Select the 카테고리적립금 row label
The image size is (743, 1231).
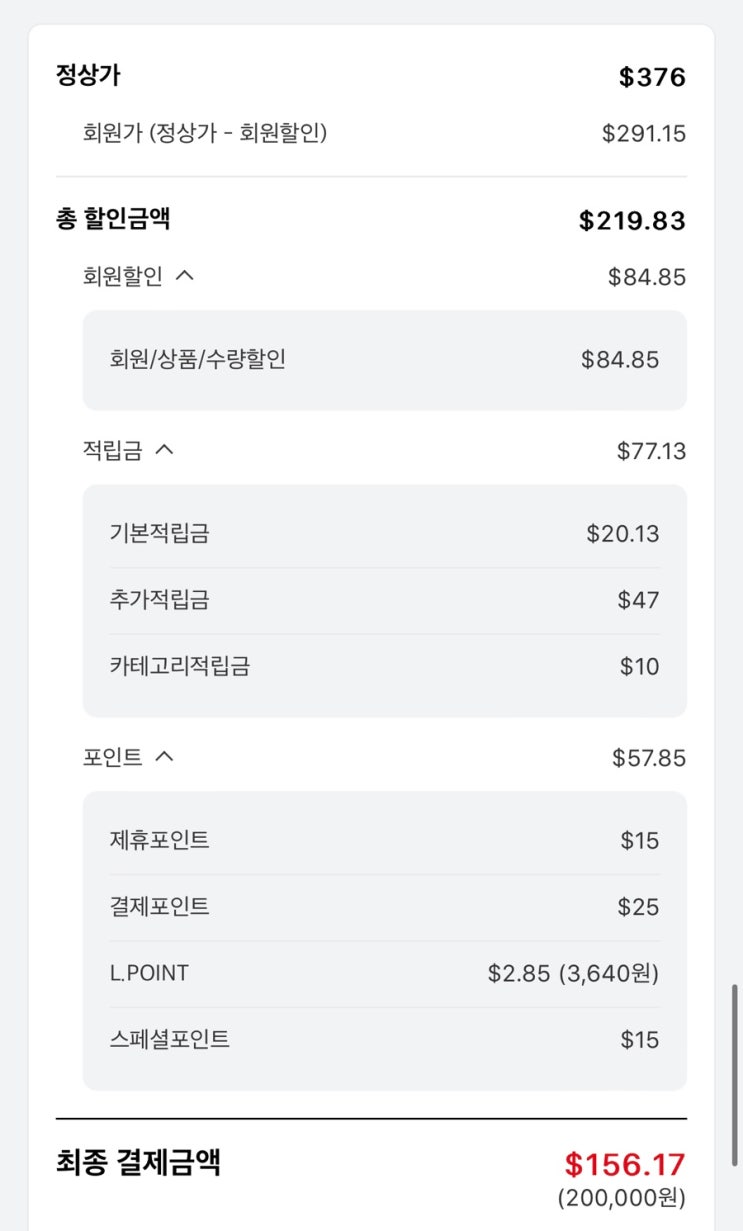pos(180,666)
